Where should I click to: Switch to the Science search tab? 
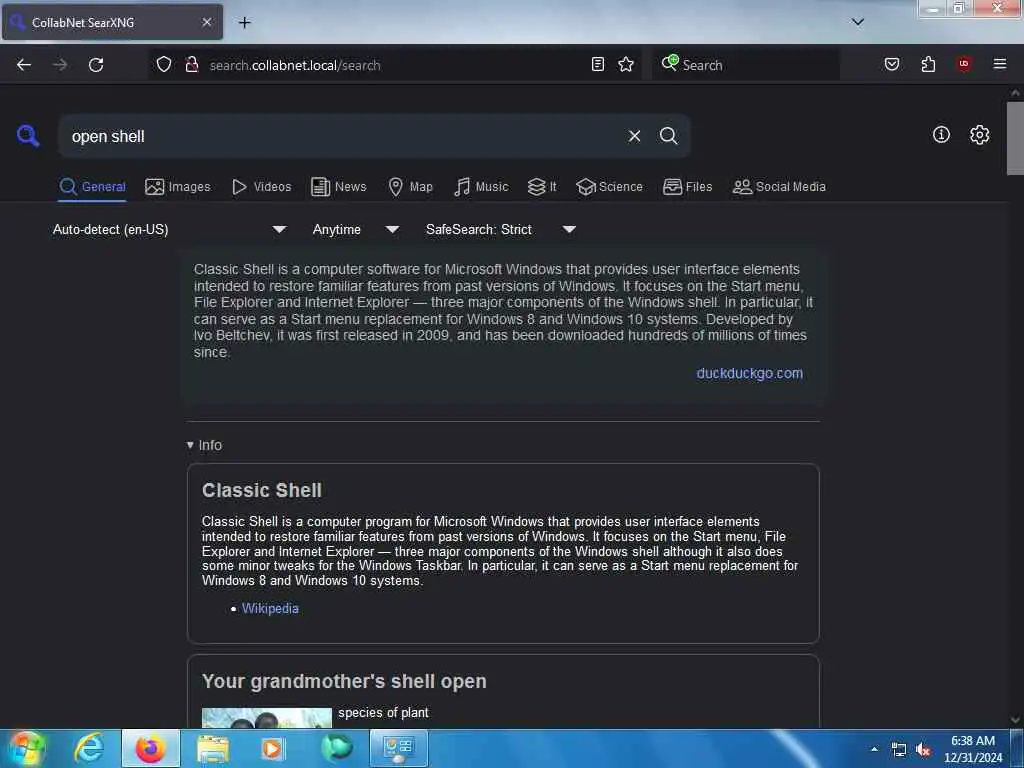click(609, 187)
